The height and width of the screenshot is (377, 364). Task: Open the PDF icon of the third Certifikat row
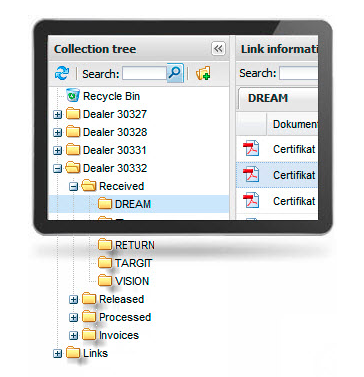[251, 201]
